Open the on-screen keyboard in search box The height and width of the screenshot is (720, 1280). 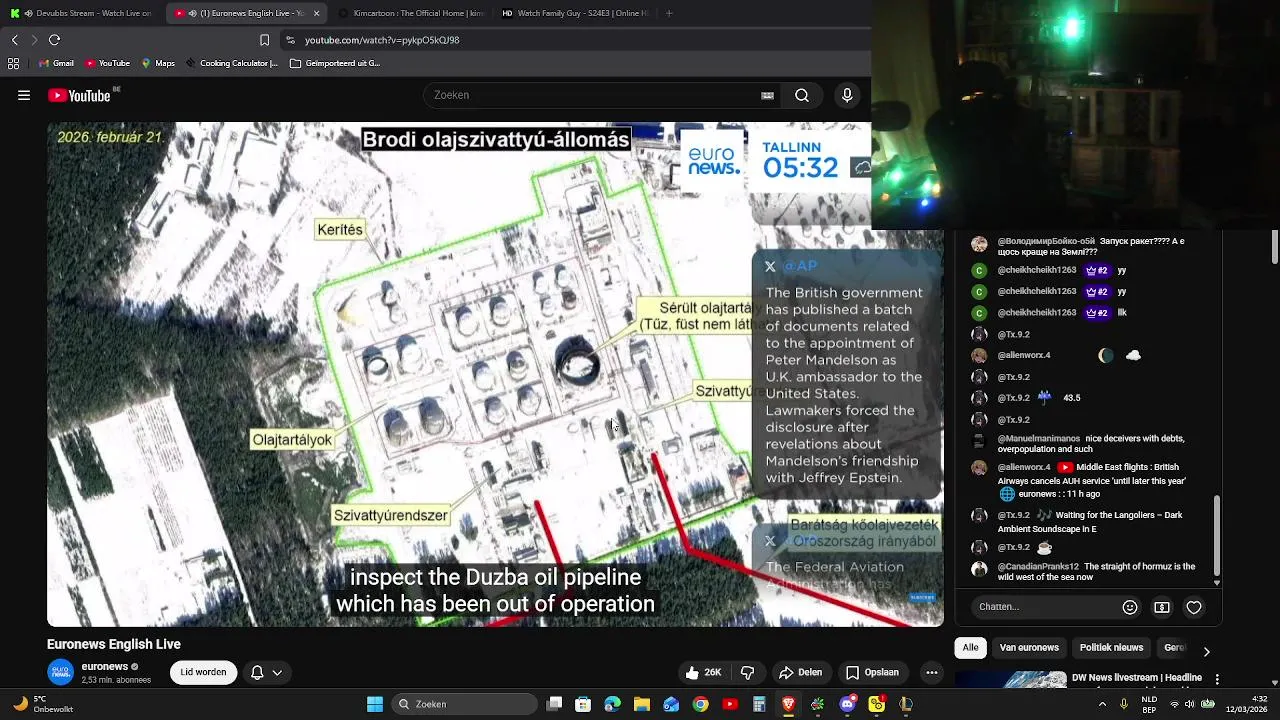[x=767, y=96]
